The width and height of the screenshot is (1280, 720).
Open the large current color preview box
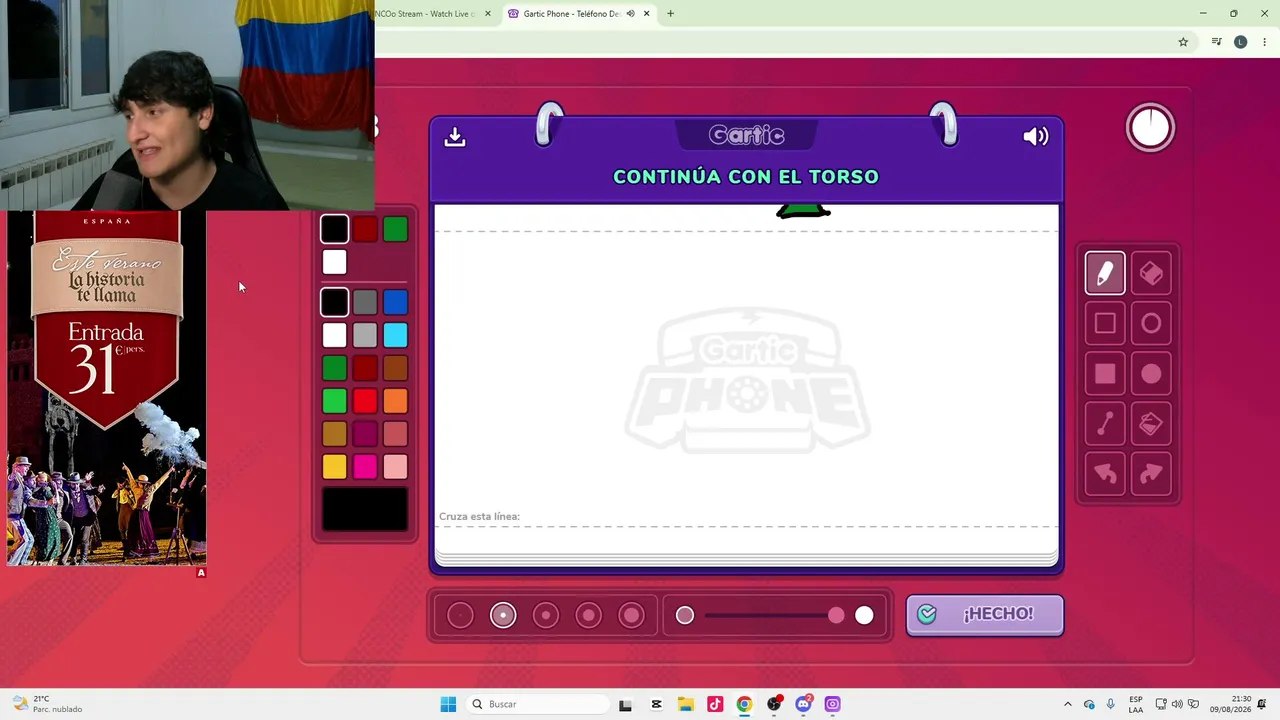(365, 509)
